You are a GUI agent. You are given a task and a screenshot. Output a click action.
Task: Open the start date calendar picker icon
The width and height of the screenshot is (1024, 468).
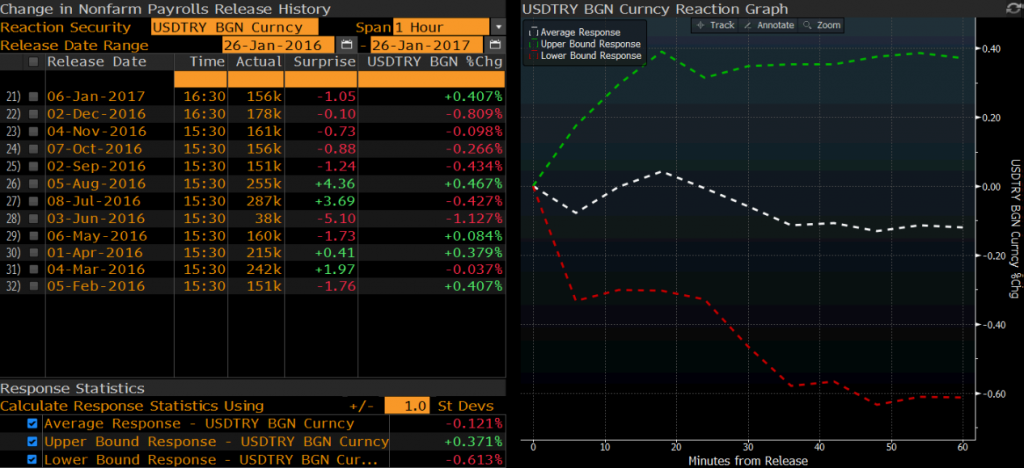click(346, 45)
